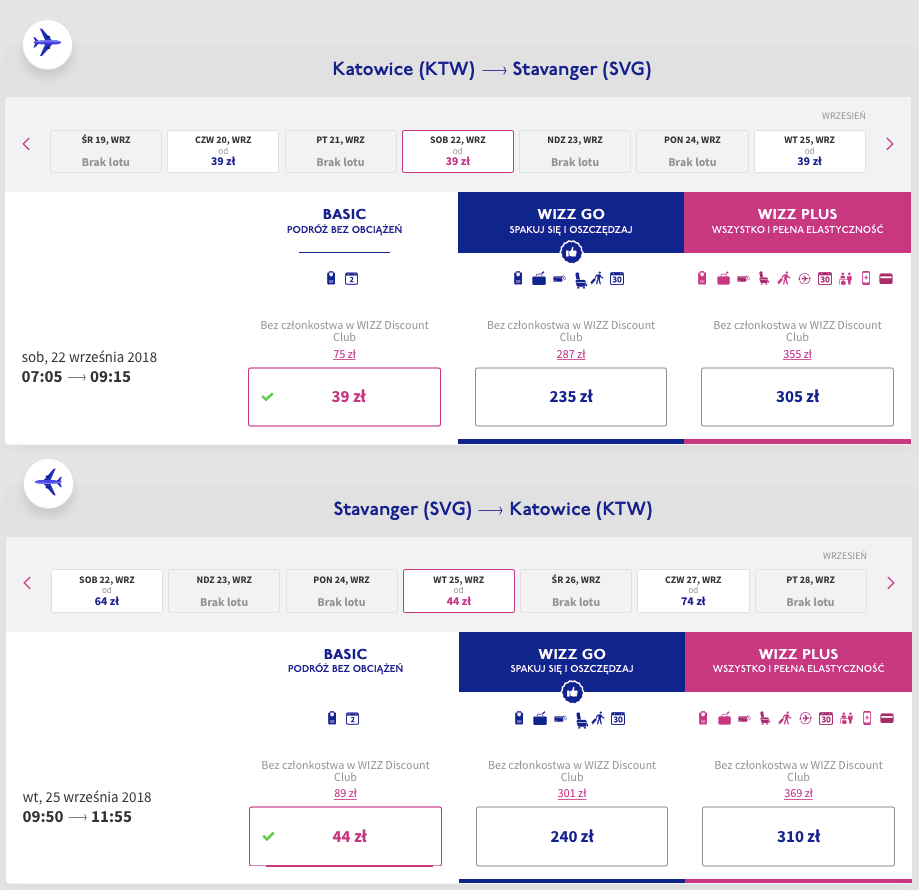Click the 89 zł non-member price link
This screenshot has width=919, height=891.
tap(345, 793)
